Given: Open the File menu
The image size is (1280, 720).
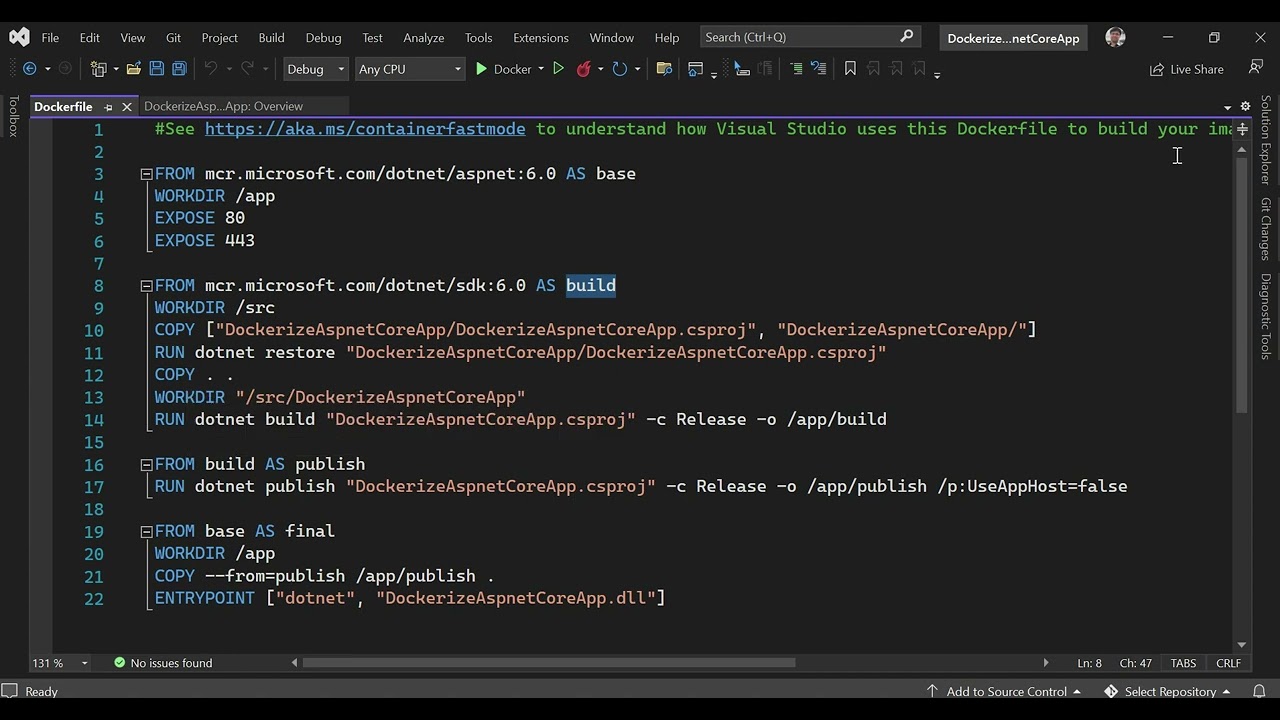Looking at the screenshot, I should [50, 37].
